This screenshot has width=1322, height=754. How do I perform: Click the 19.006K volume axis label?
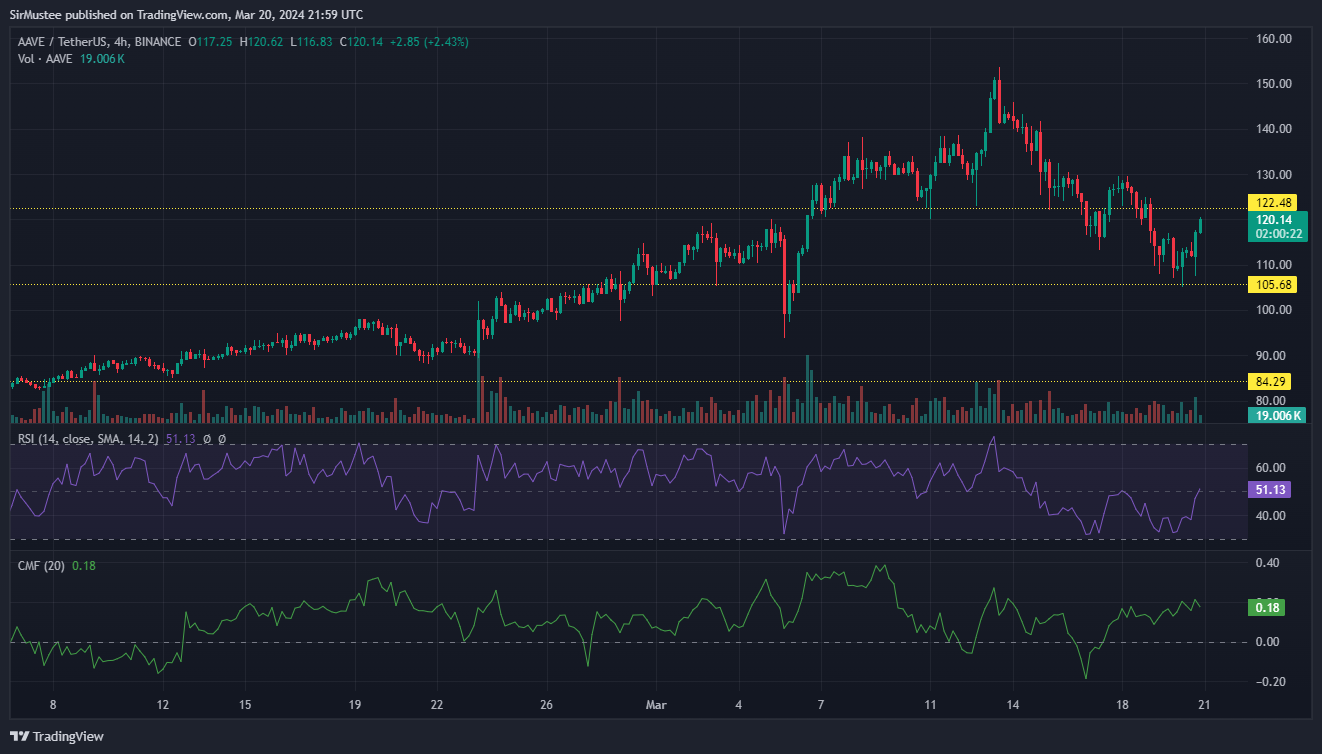pyautogui.click(x=1276, y=416)
